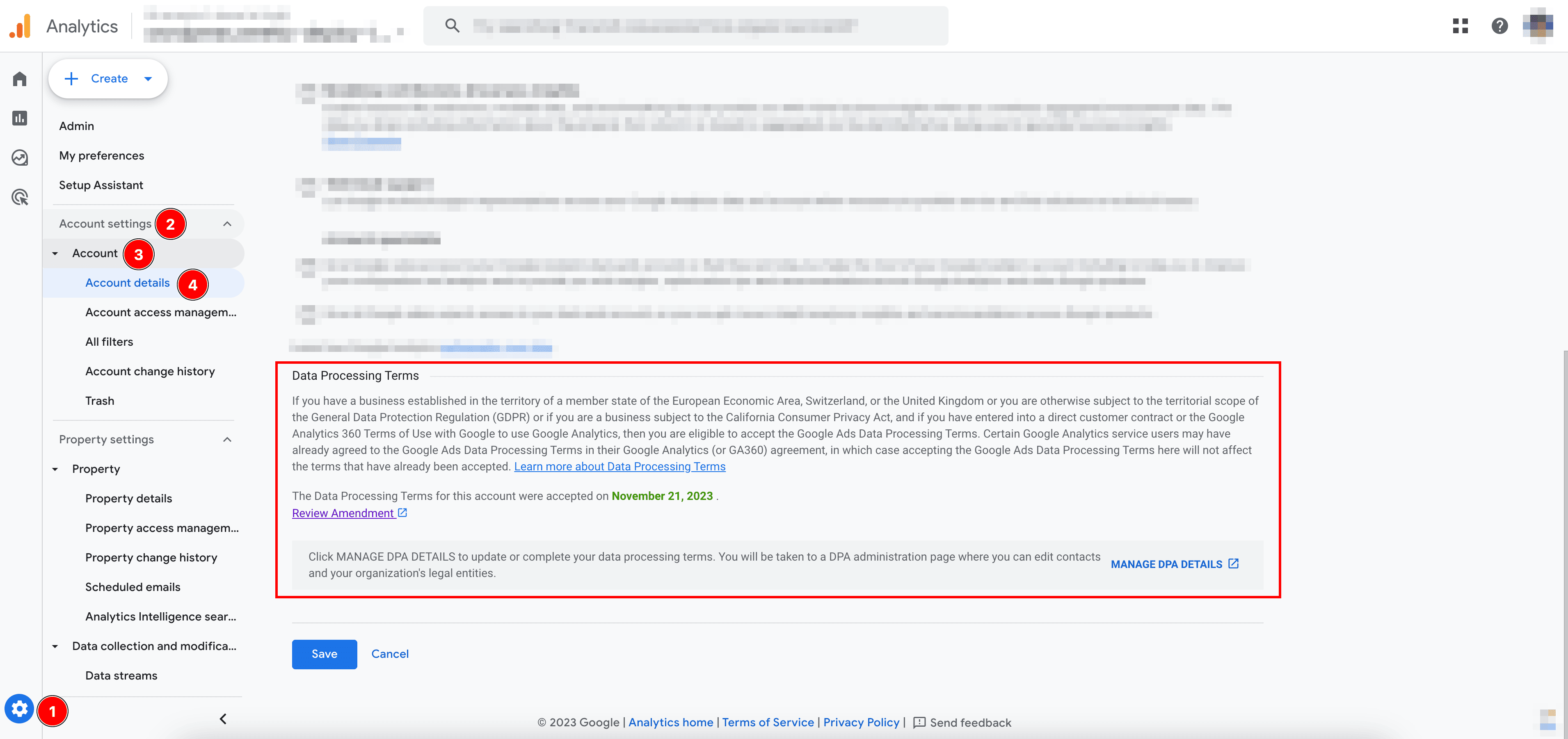Screen dimensions: 1568x739
Task: Collapse the admin navigation panel arrow
Action: [223, 719]
